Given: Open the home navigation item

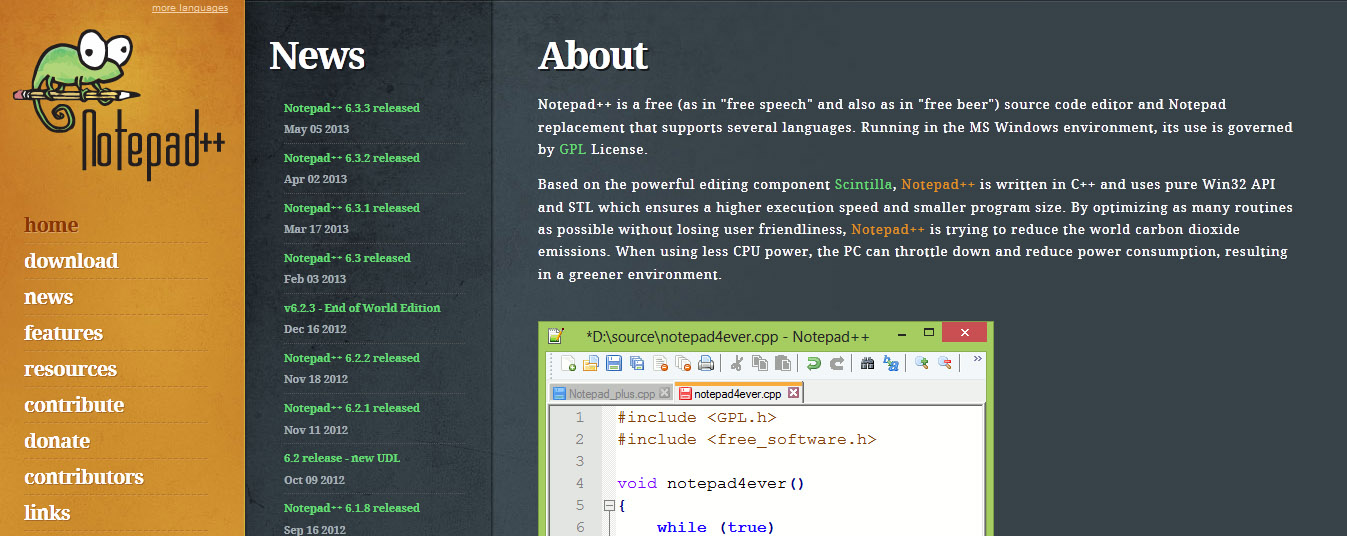Looking at the screenshot, I should pyautogui.click(x=51, y=225).
